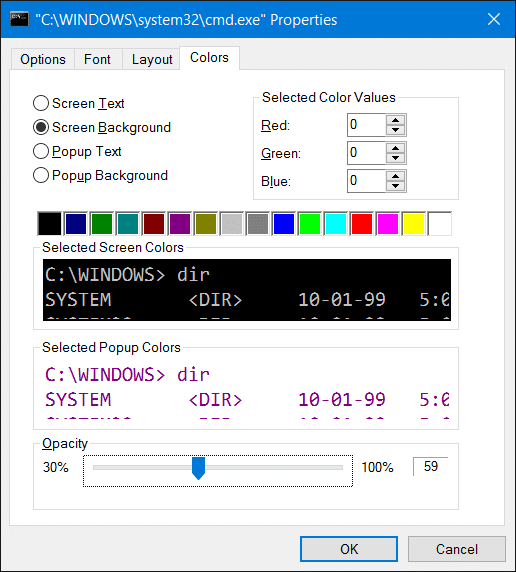516x572 pixels.
Task: Pick the light gray swatch
Action: click(x=232, y=224)
